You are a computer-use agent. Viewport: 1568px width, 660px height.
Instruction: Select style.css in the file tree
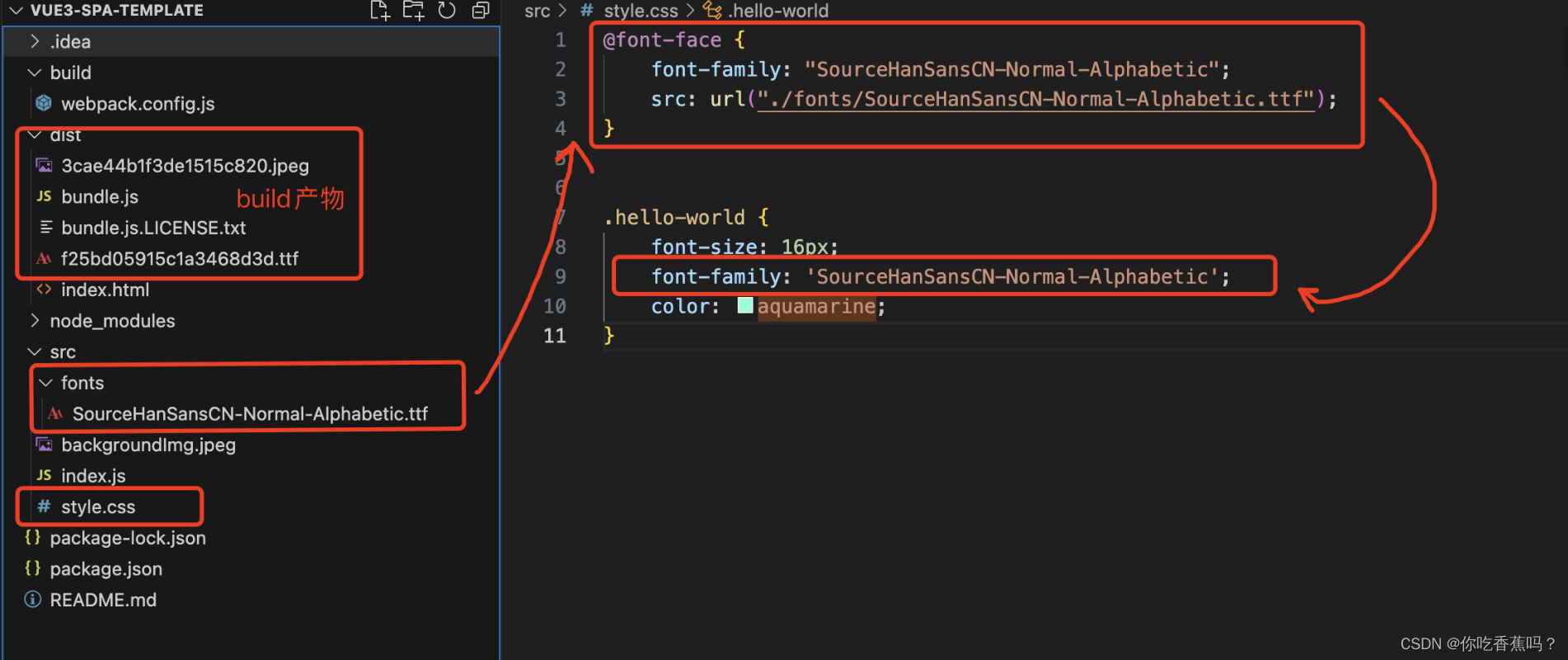coord(98,507)
